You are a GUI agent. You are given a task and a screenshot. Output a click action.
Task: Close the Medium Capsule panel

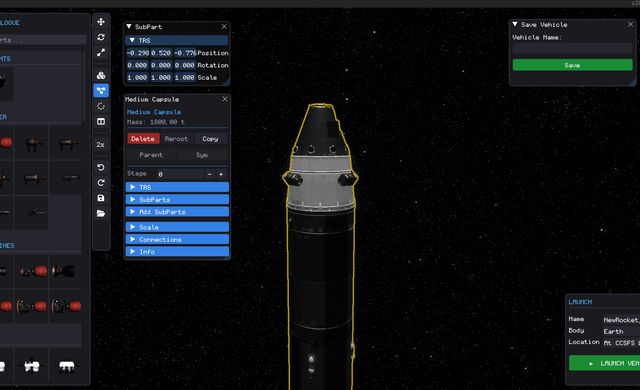(225, 99)
